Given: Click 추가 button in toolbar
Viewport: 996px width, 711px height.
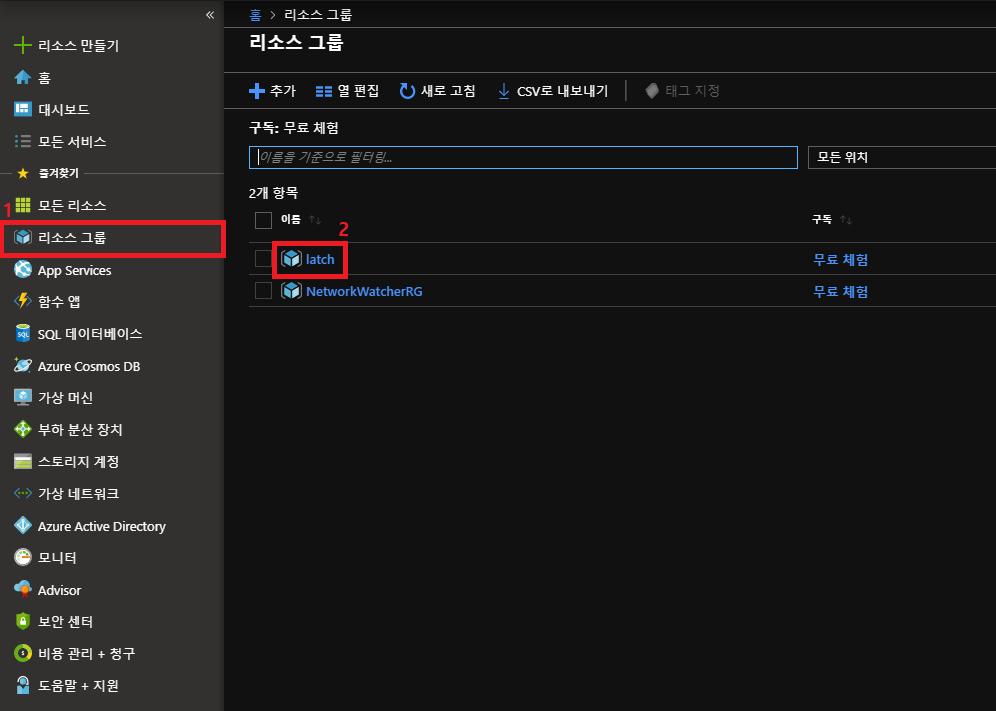Looking at the screenshot, I should pyautogui.click(x=273, y=91).
